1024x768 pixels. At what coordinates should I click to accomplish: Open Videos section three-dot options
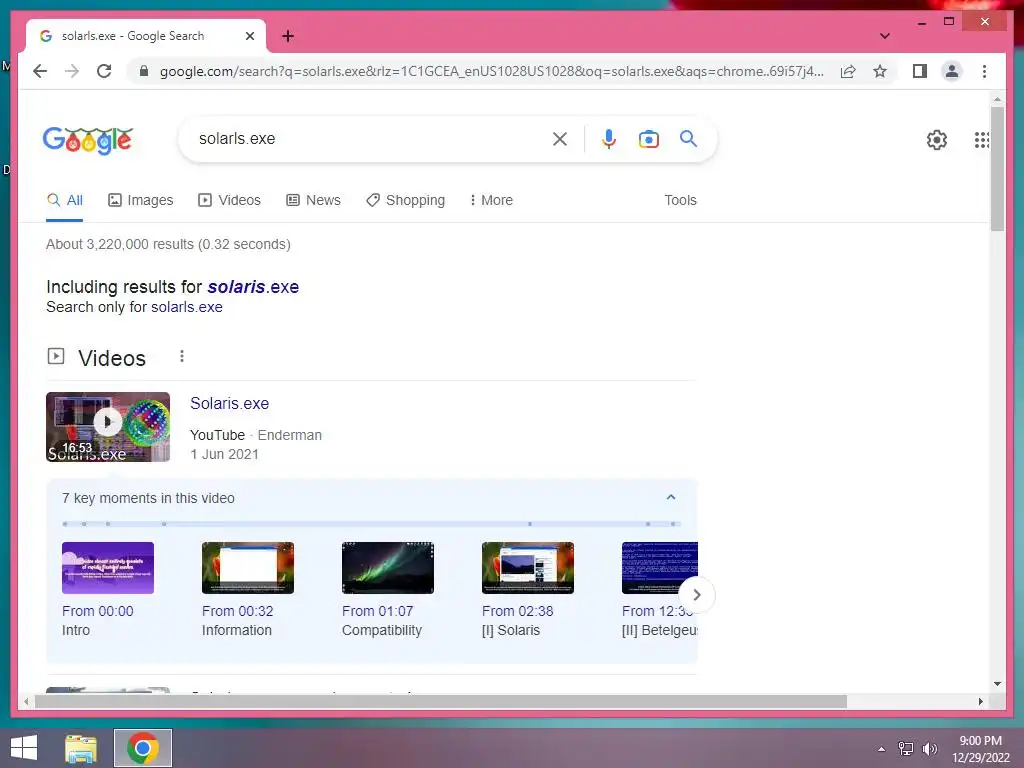click(182, 356)
